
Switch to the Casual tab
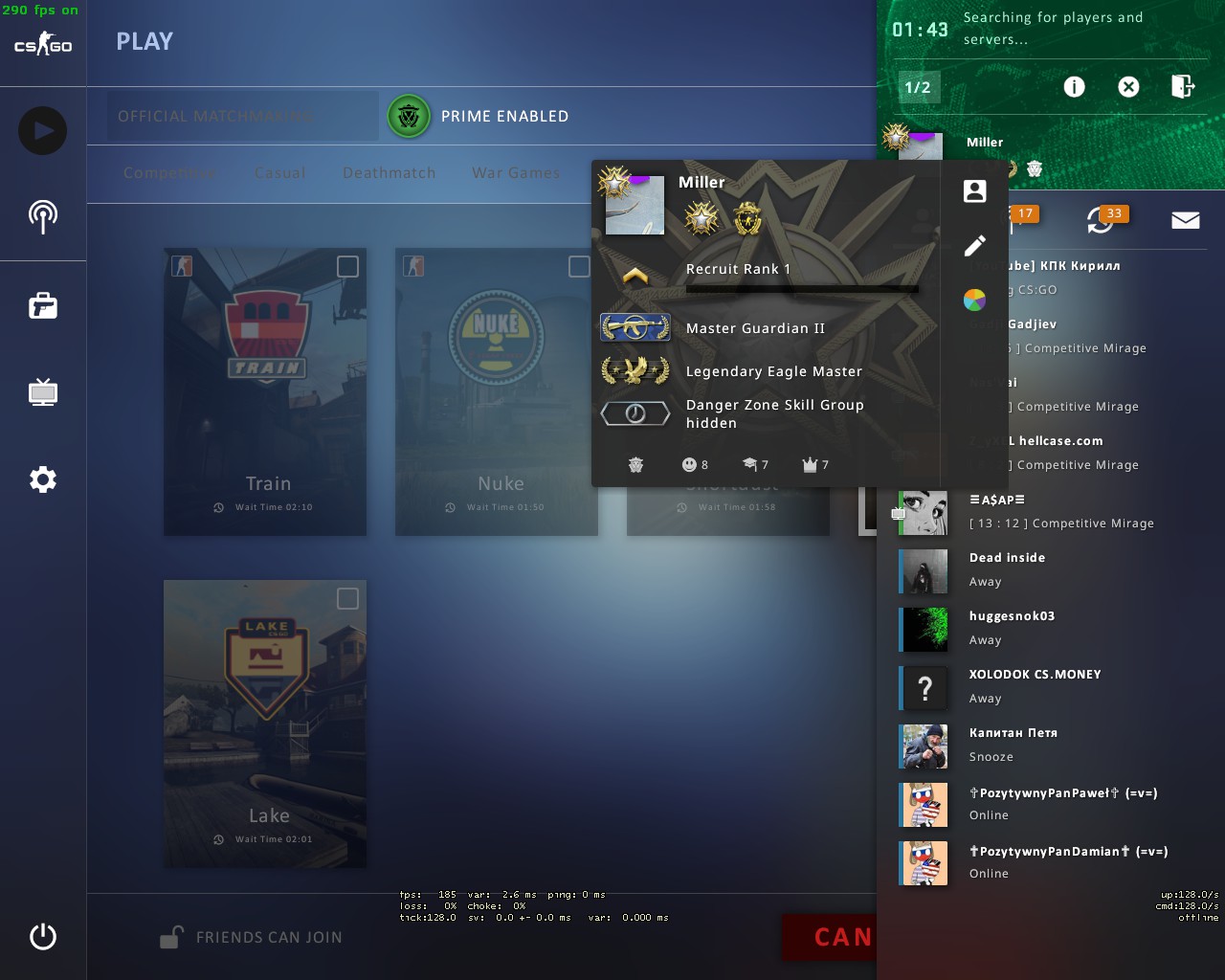coord(280,173)
